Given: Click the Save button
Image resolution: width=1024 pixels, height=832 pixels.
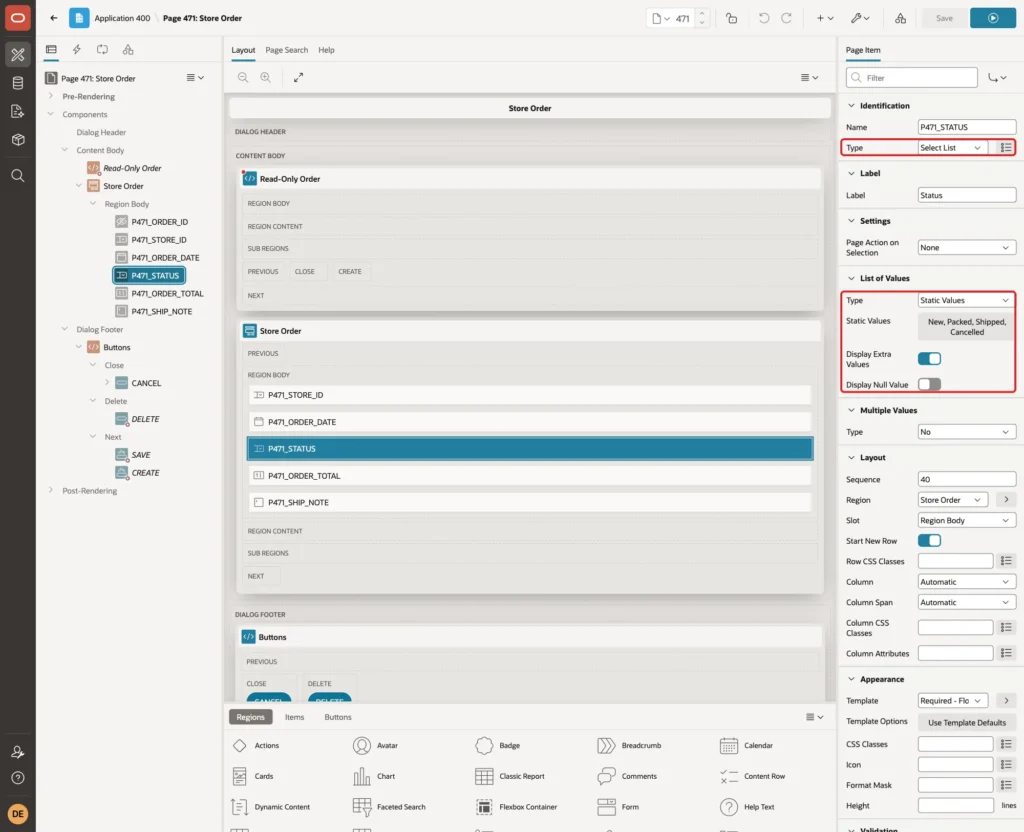Looking at the screenshot, I should tap(944, 18).
